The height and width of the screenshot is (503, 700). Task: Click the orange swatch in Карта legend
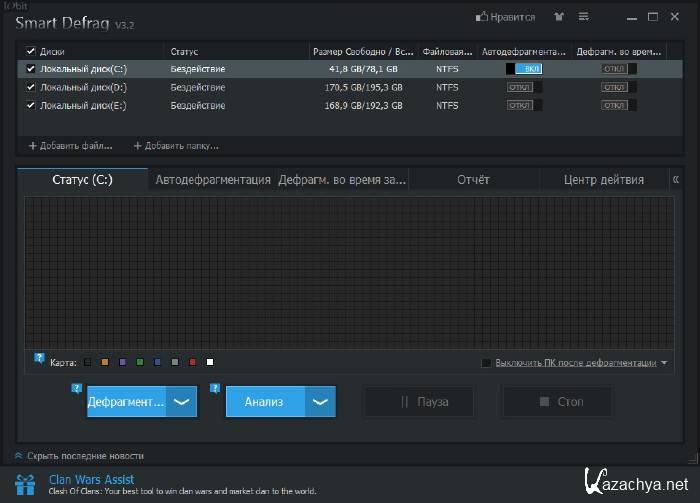[x=104, y=362]
